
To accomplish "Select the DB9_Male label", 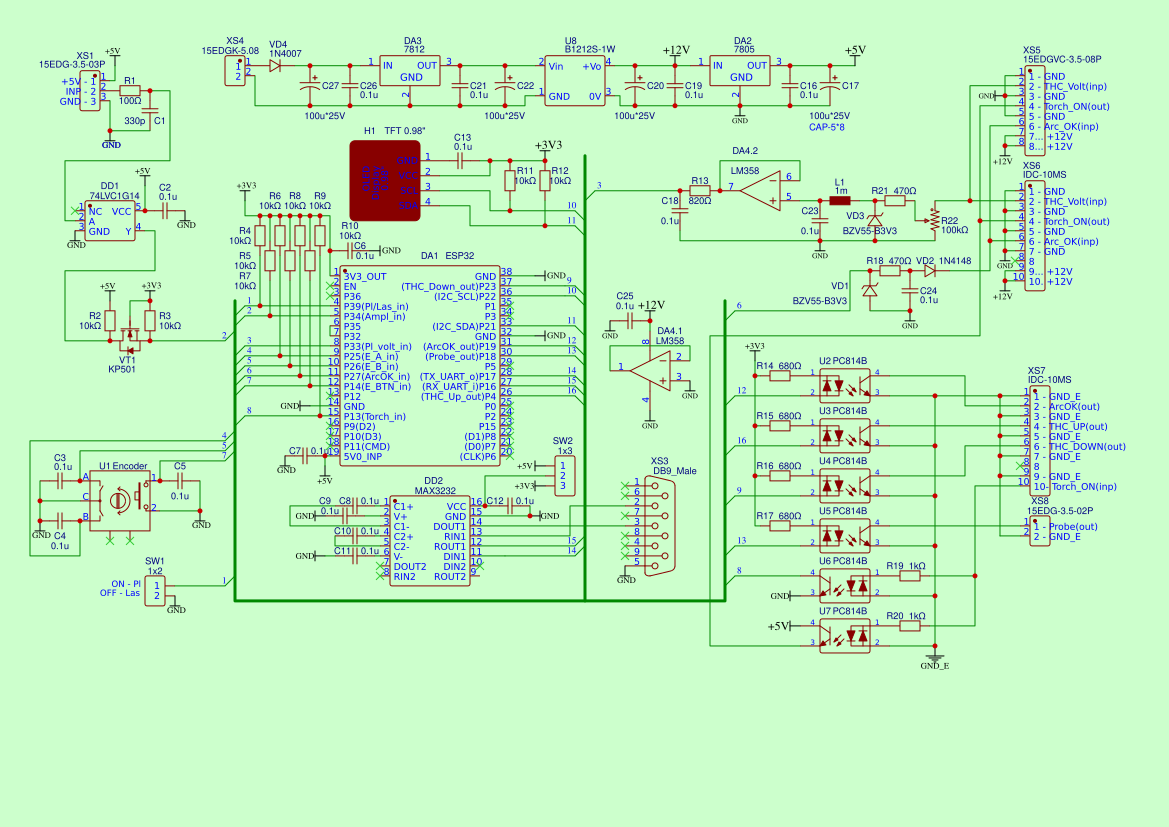I will click(x=675, y=471).
